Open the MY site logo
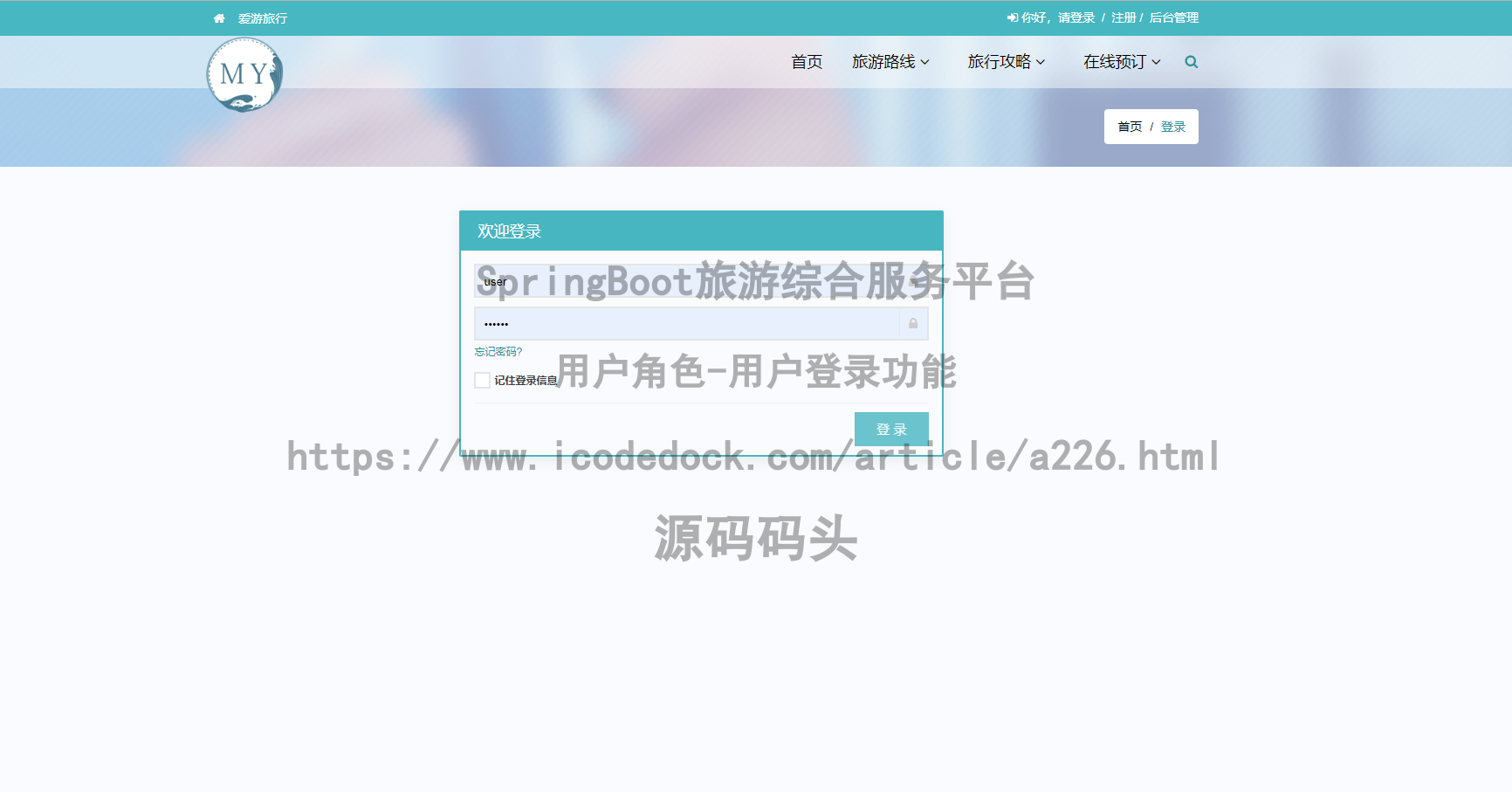Screen dimensions: 1512x792 (244, 73)
